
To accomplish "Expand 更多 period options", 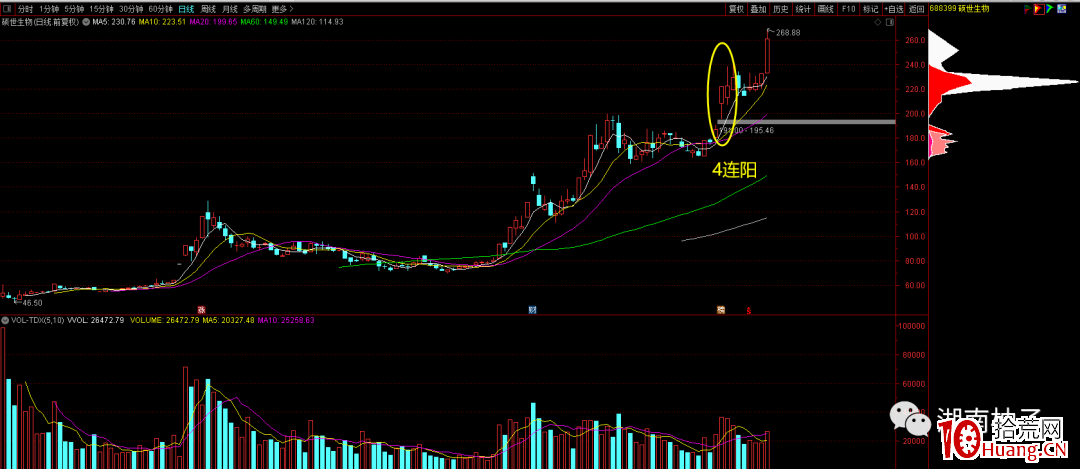I will pyautogui.click(x=282, y=9).
